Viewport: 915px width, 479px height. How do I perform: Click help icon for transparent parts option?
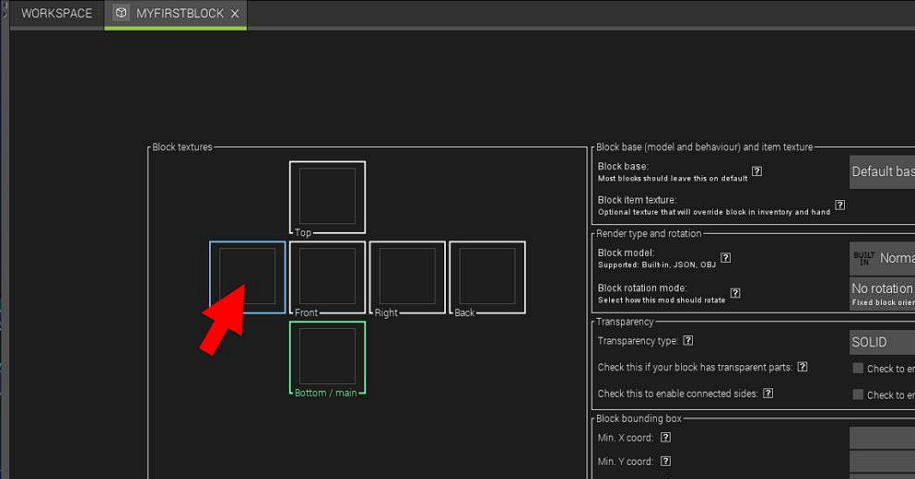(803, 367)
